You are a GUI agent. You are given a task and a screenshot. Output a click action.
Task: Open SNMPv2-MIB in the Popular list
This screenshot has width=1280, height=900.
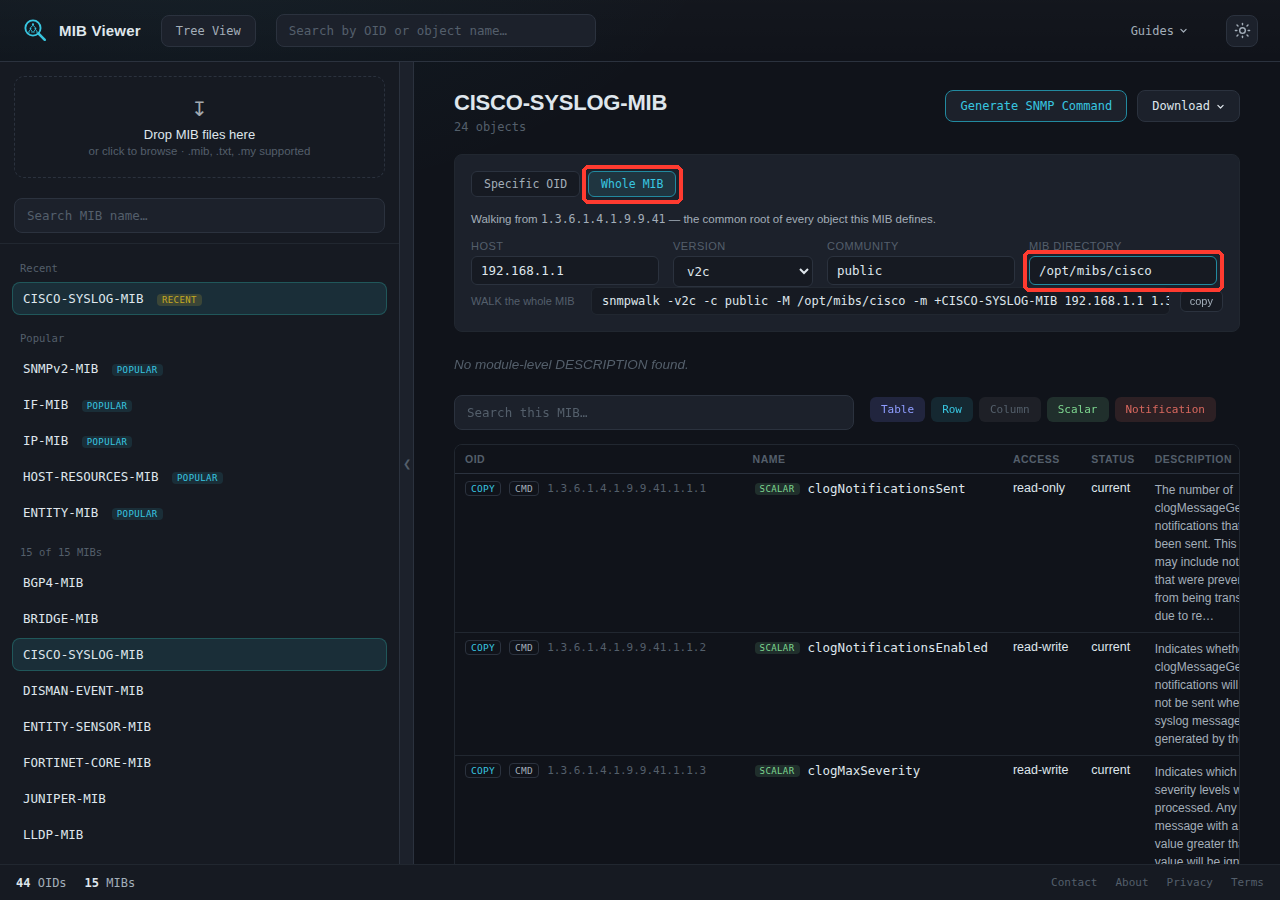point(199,369)
